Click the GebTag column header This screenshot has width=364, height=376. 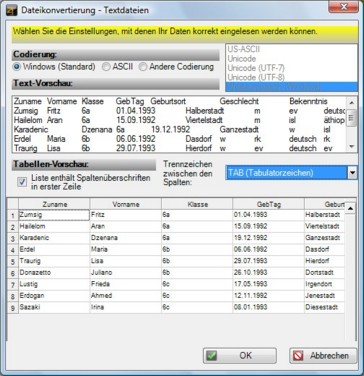(x=268, y=204)
